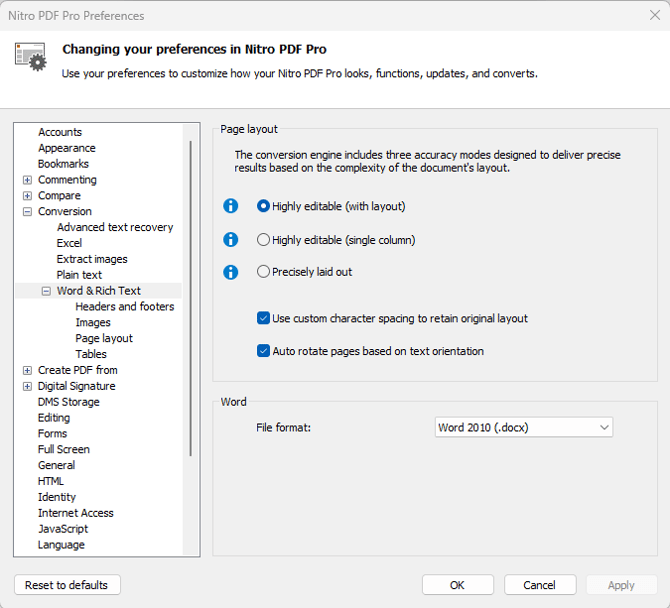
Task: Select Commenting label in the tree
Action: coord(67,180)
